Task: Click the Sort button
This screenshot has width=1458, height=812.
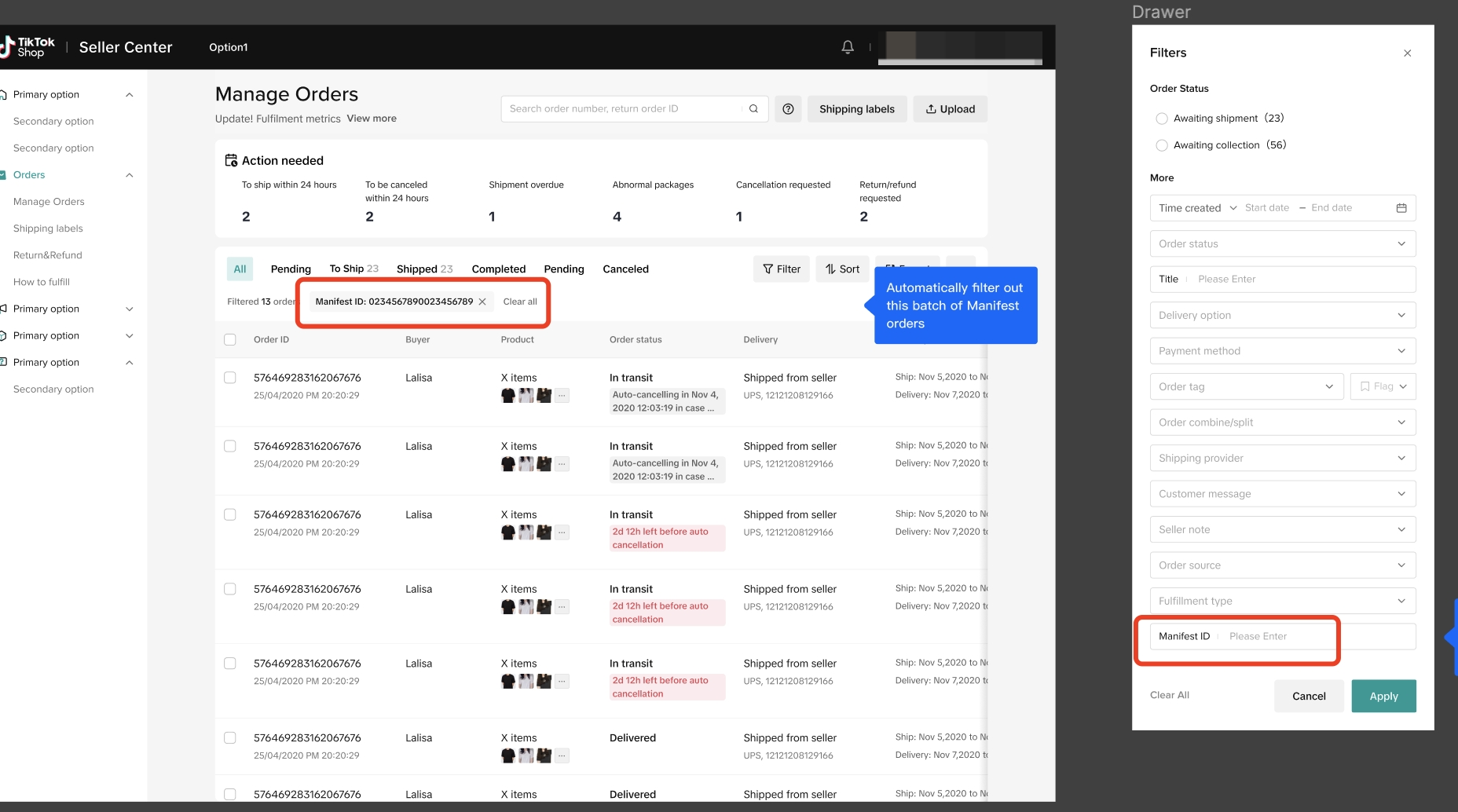Action: click(x=842, y=269)
